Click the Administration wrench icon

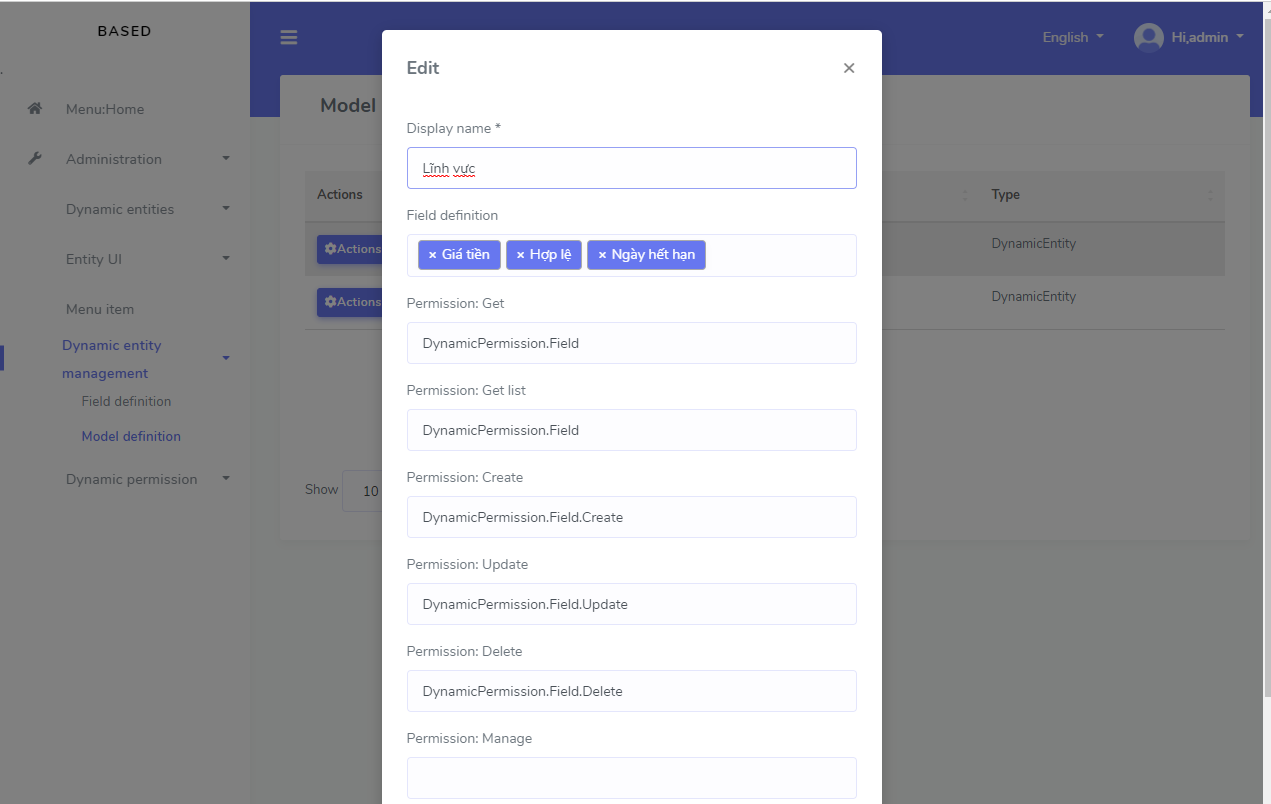click(33, 158)
